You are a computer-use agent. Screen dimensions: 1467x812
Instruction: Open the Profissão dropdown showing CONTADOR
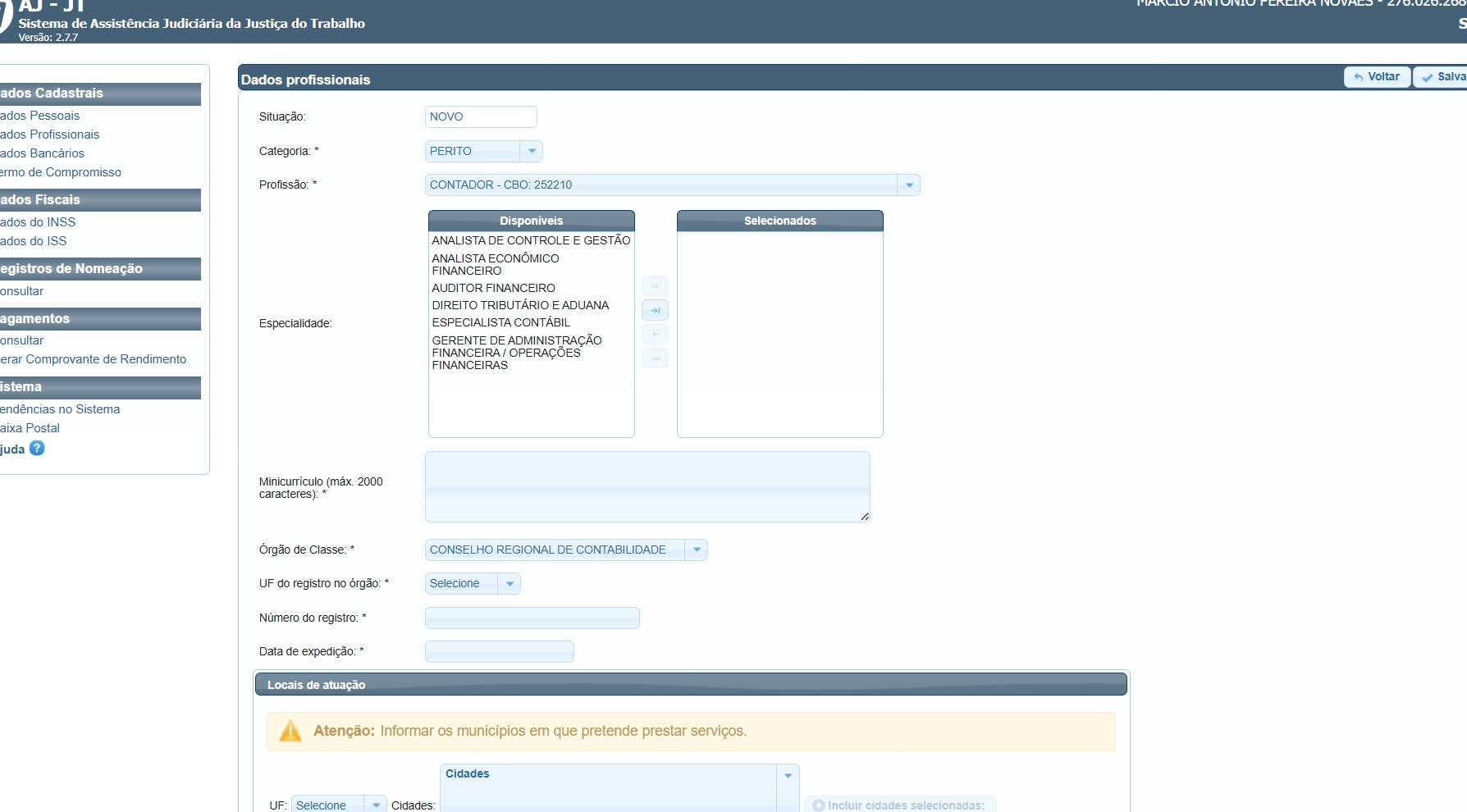(672, 185)
